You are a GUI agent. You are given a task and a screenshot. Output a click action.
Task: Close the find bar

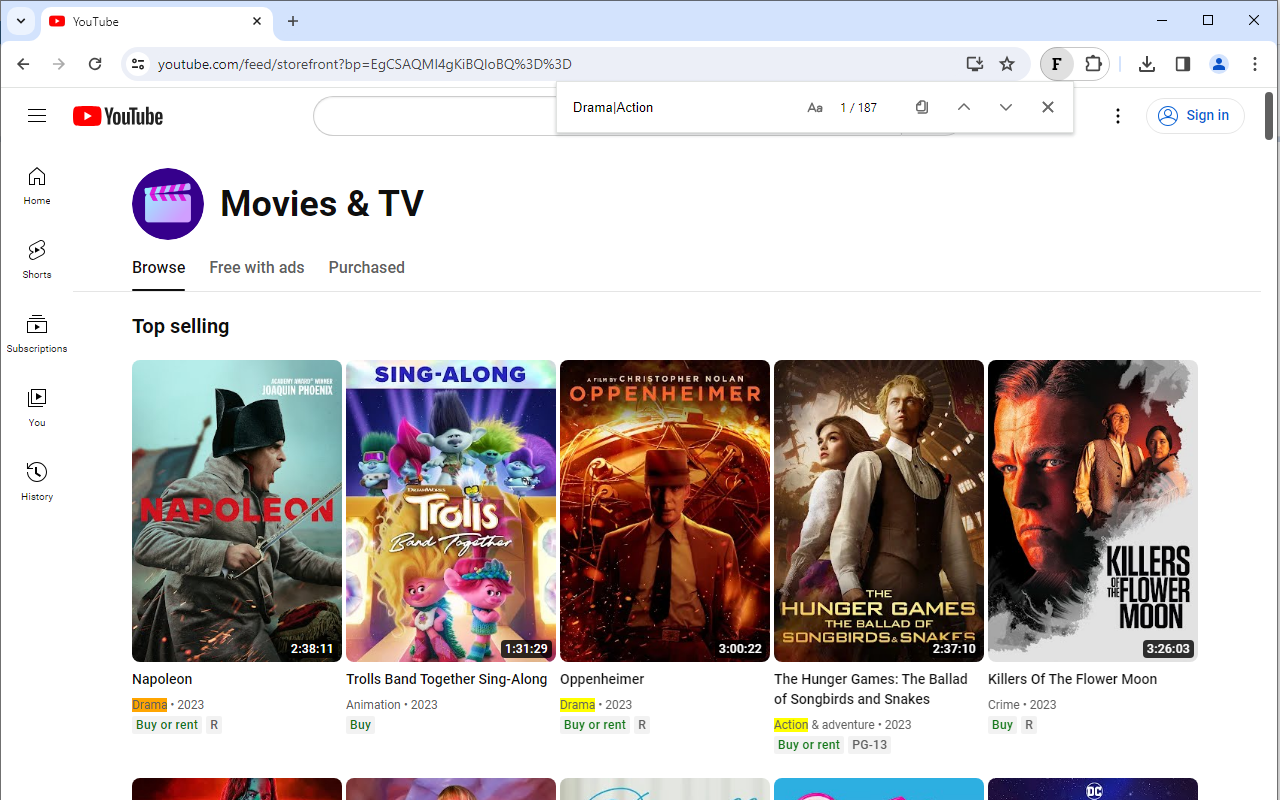(1048, 107)
